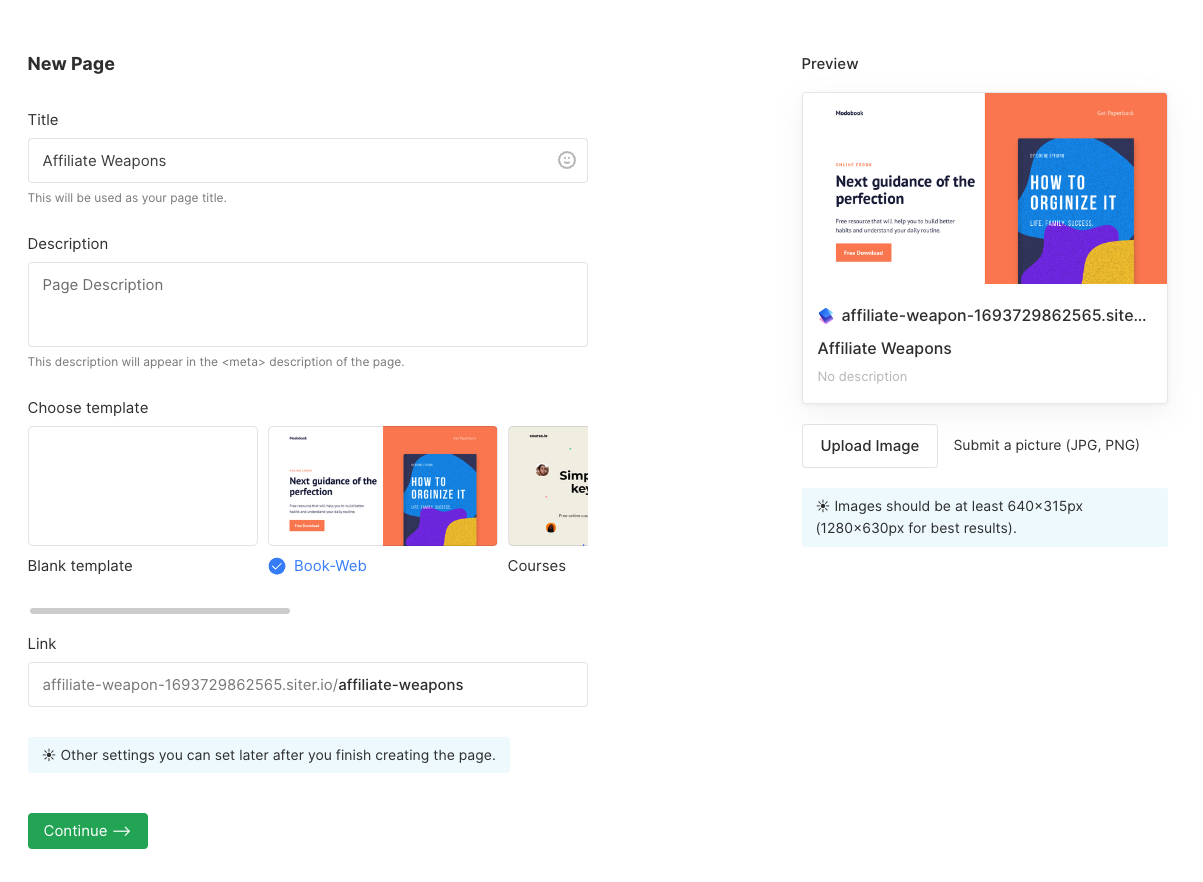This screenshot has width=1203, height=882.
Task: Click the template list horizontal scrollbar
Action: (160, 610)
